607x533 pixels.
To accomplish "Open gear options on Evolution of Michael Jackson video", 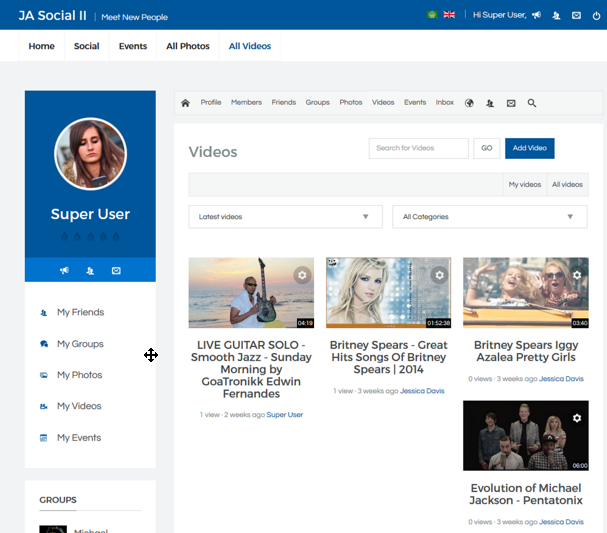I will (577, 418).
